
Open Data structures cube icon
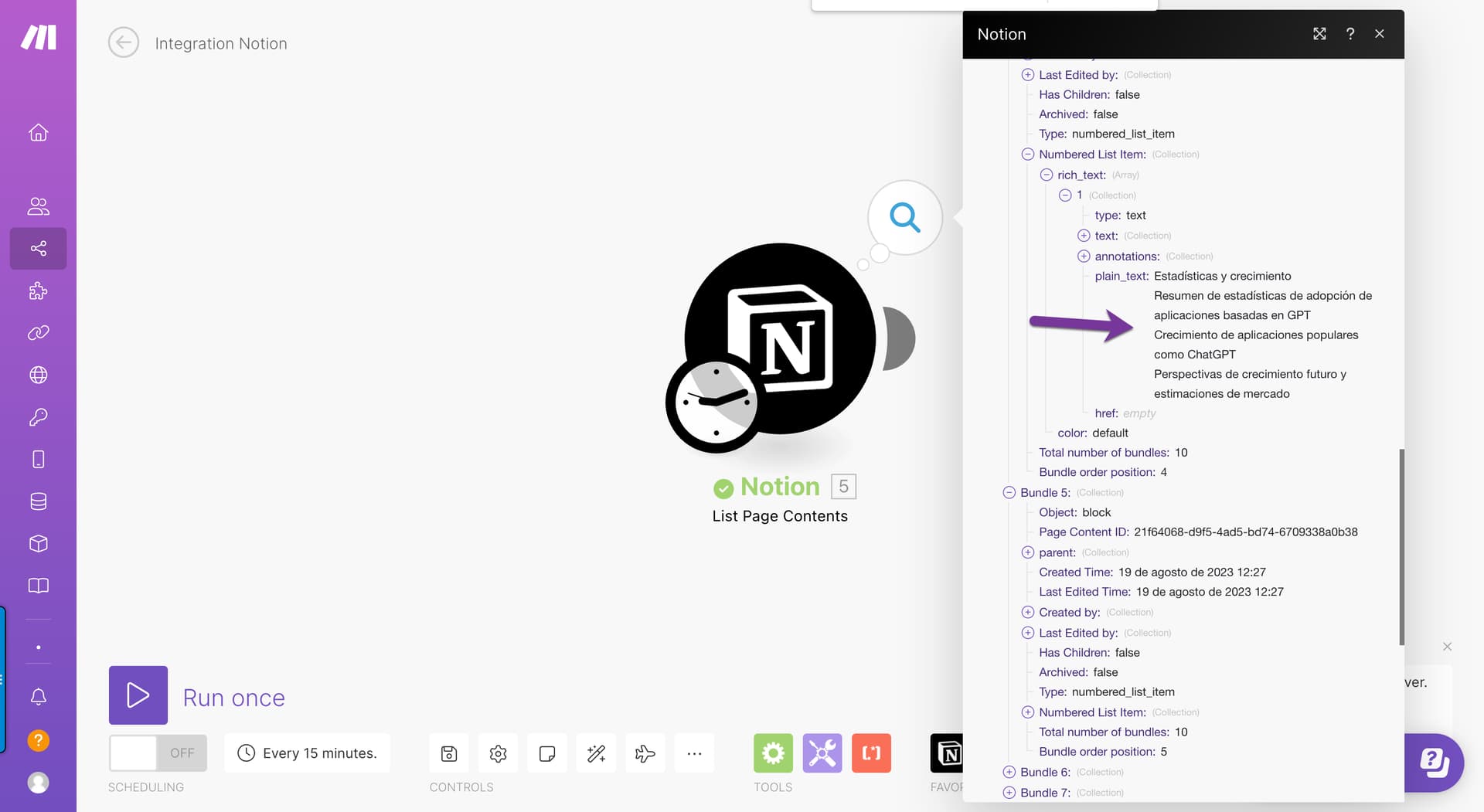(38, 543)
